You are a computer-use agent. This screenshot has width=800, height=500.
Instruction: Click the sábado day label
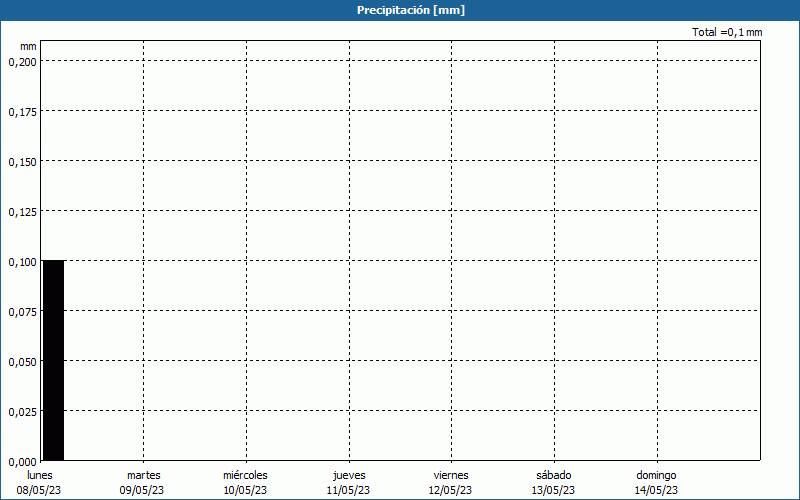pos(554,475)
